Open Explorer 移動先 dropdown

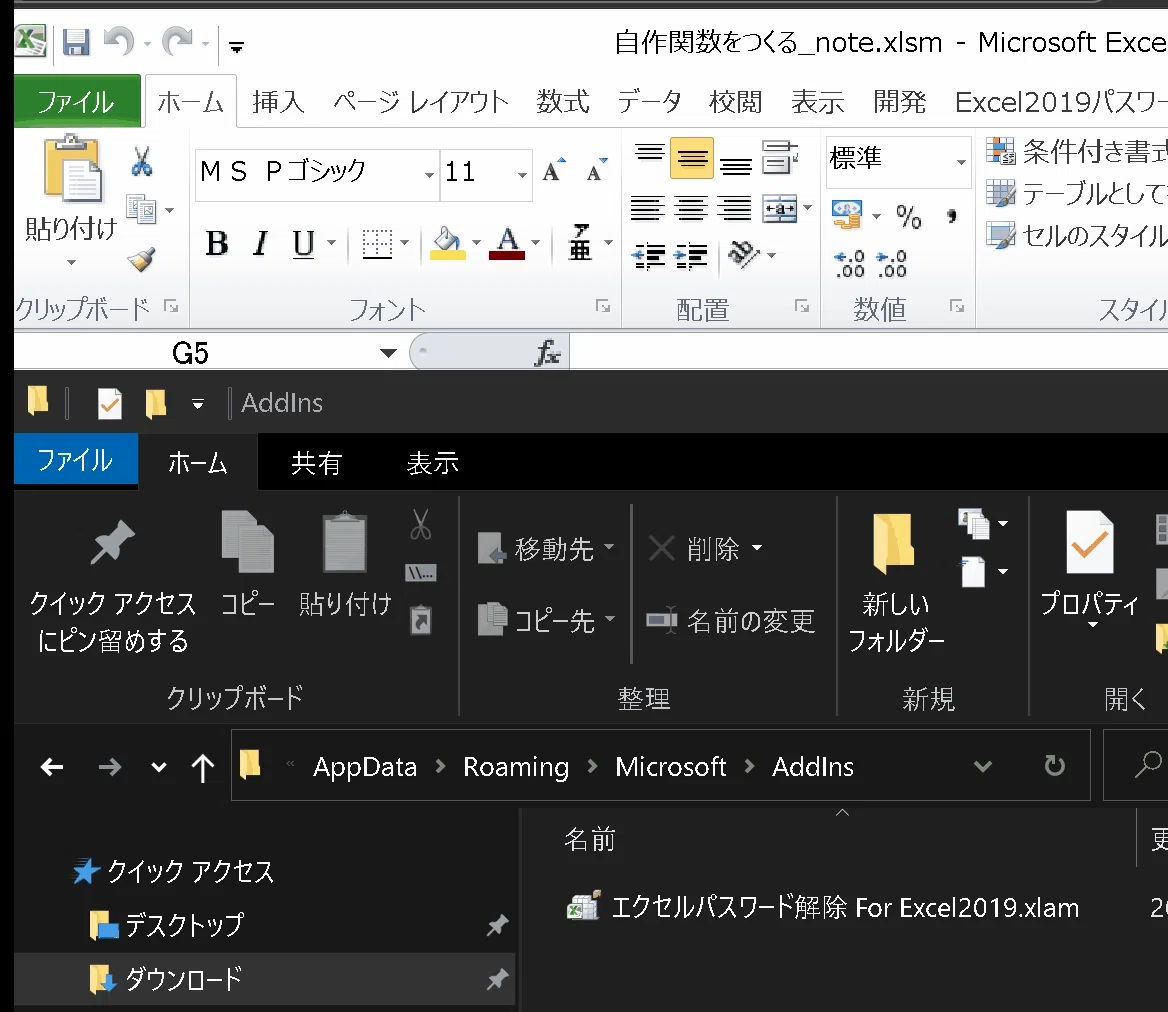546,549
